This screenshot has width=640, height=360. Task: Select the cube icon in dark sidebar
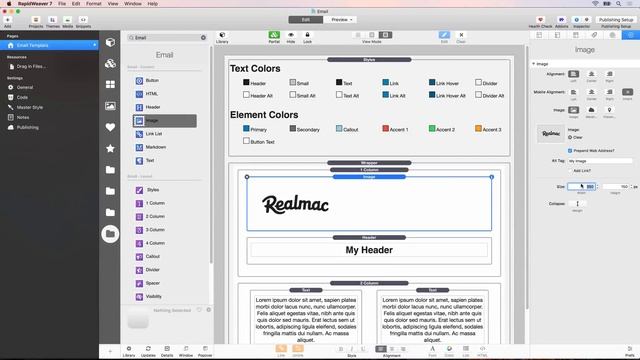(110, 42)
